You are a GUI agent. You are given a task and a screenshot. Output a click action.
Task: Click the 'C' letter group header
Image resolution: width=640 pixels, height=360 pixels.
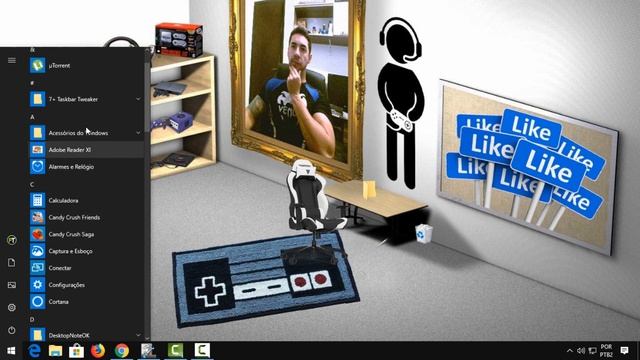tap(32, 184)
